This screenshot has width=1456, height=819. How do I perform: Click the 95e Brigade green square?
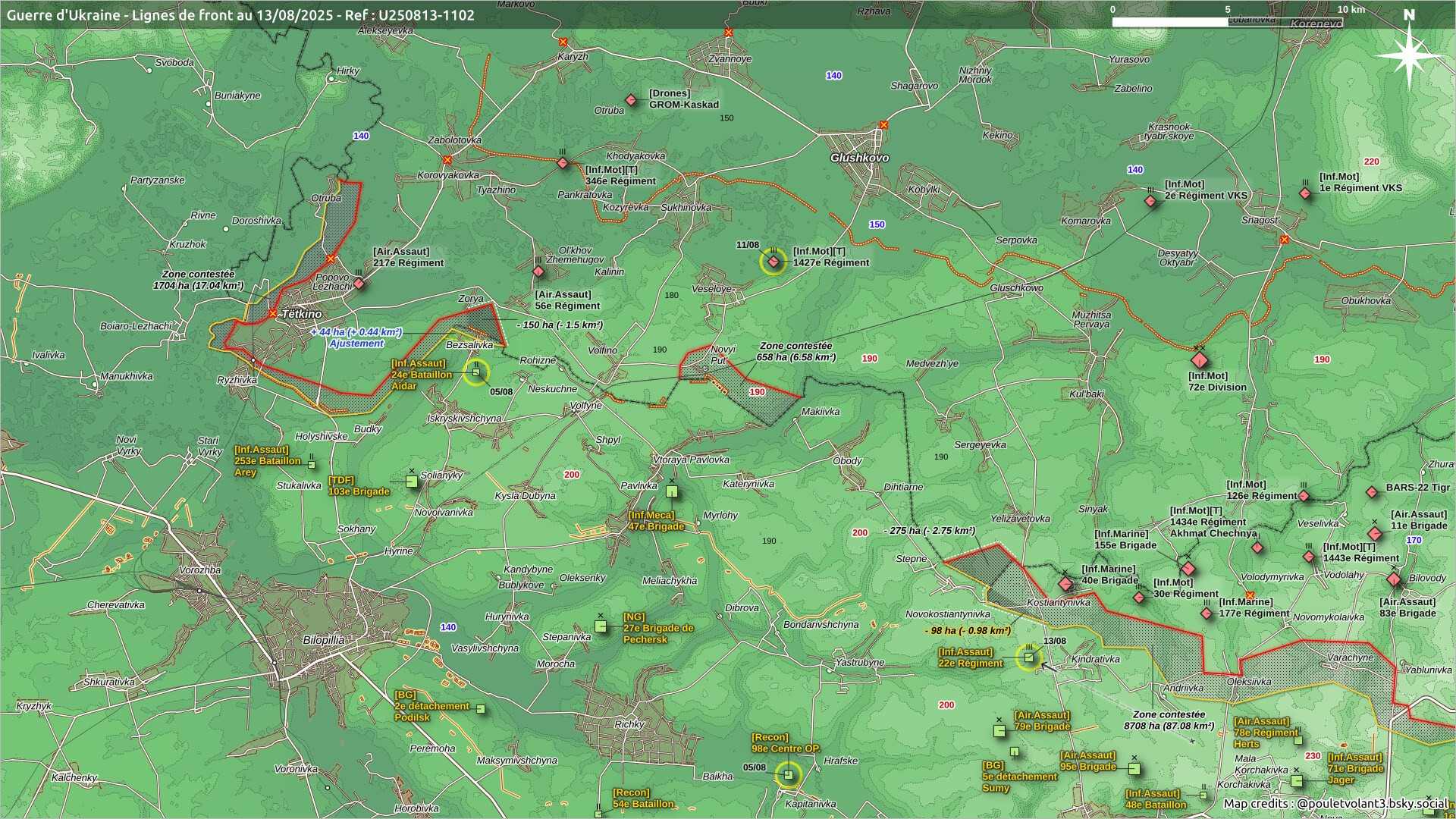[1134, 768]
